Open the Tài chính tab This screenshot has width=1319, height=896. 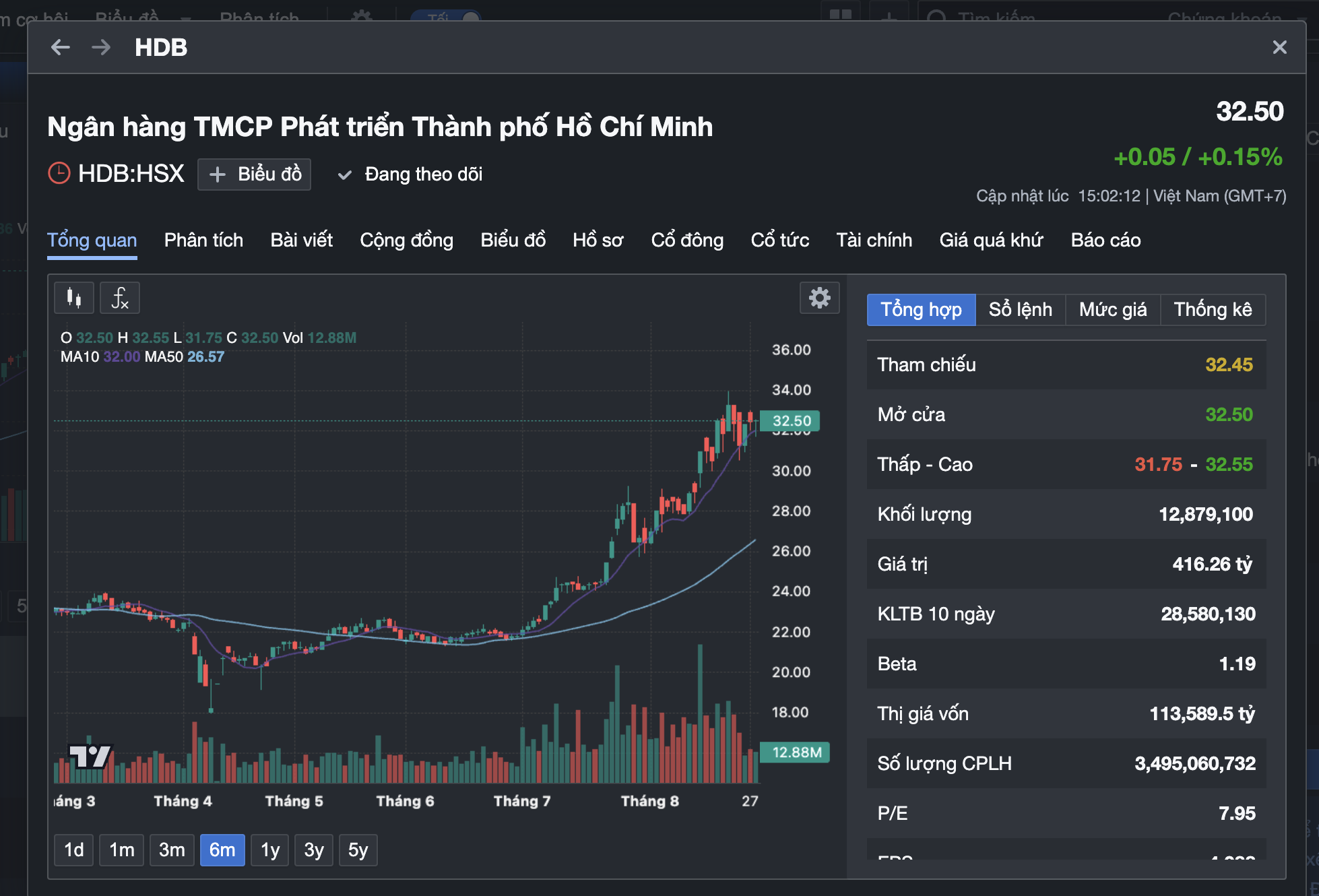point(874,240)
